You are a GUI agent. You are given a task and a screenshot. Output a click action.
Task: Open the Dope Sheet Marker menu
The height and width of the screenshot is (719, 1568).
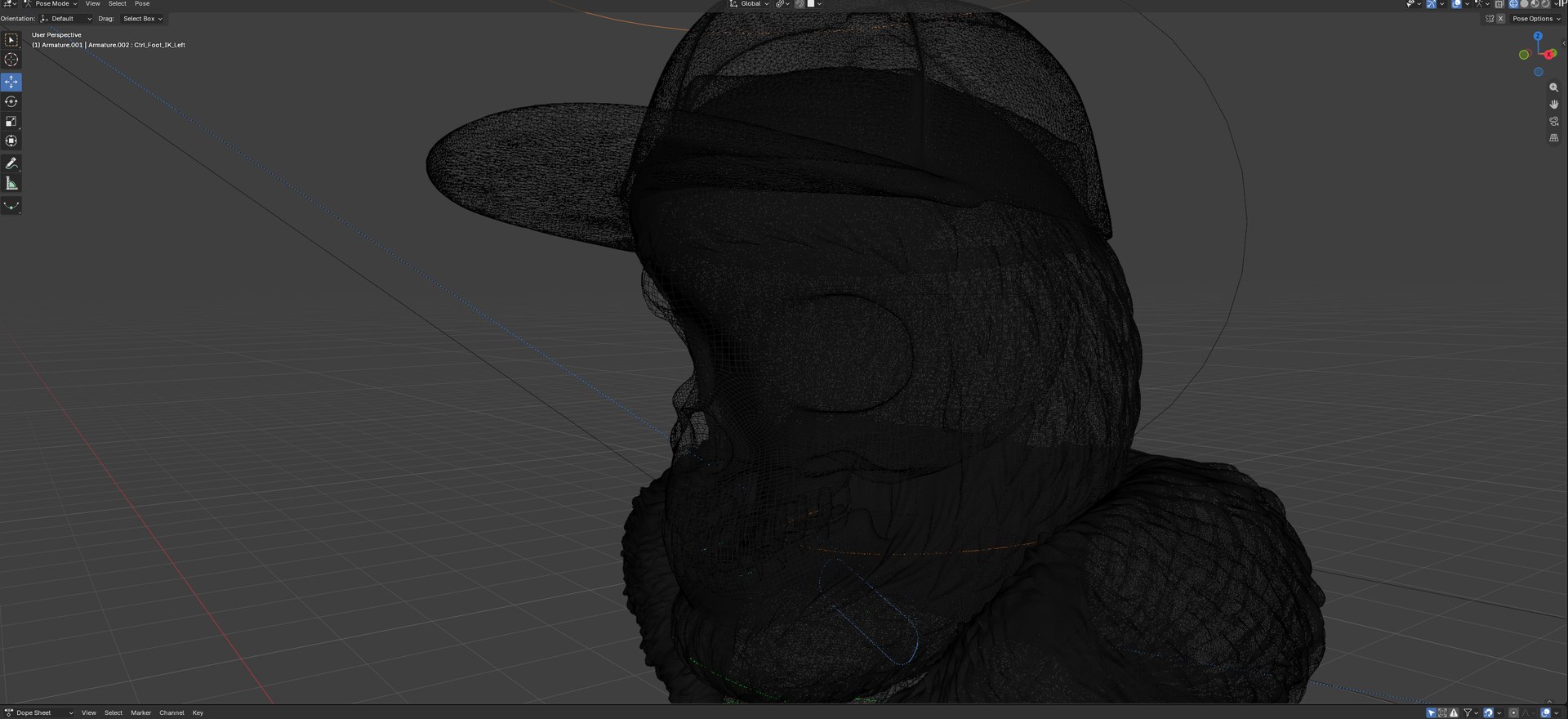(140, 712)
